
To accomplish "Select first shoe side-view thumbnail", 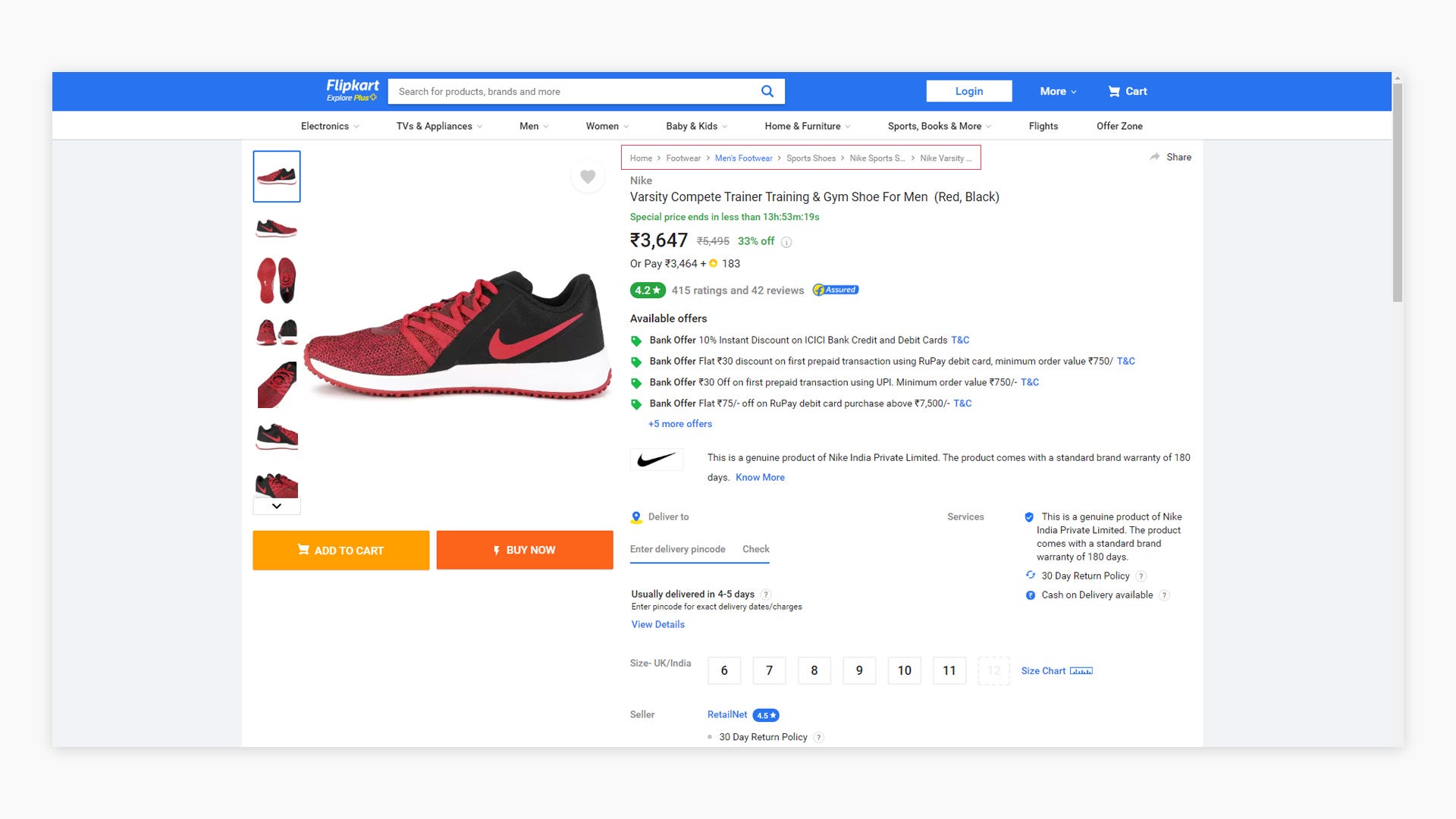I will tap(277, 177).
